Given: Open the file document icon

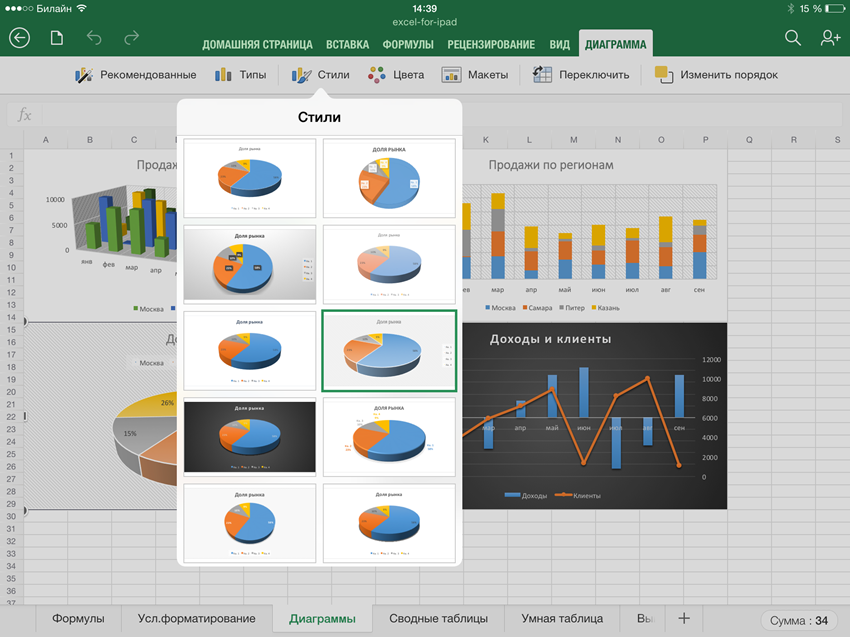Looking at the screenshot, I should click(x=57, y=38).
